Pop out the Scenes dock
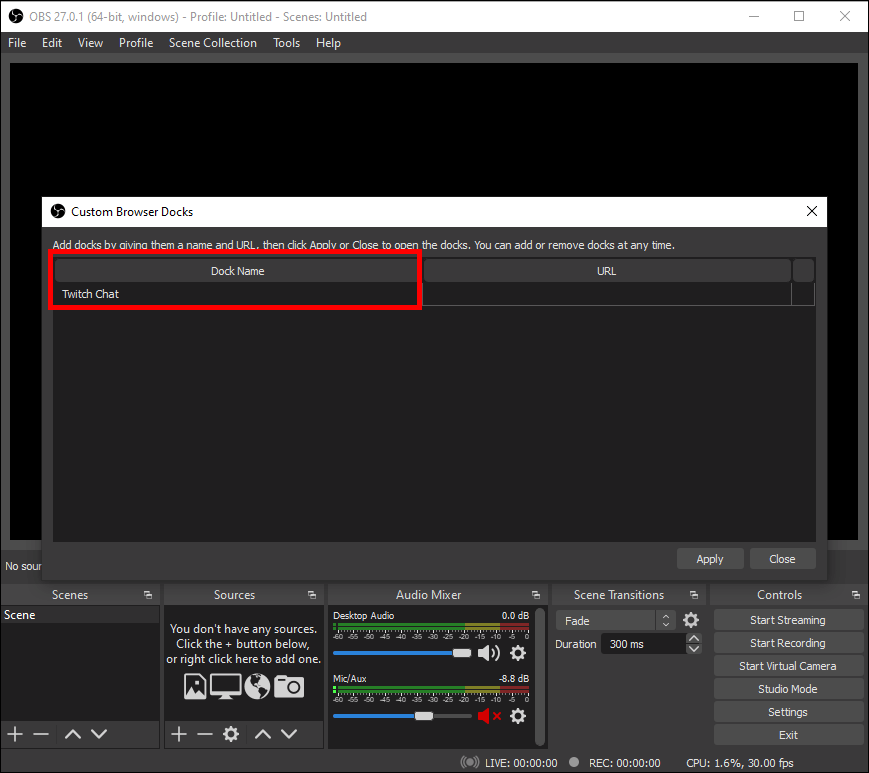The image size is (869, 773). tap(148, 595)
